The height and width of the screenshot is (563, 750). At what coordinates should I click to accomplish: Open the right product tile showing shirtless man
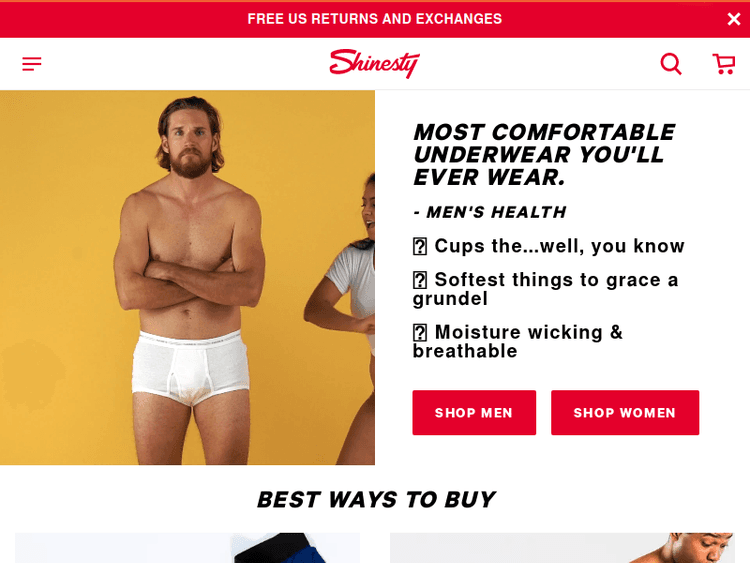[x=562, y=548]
